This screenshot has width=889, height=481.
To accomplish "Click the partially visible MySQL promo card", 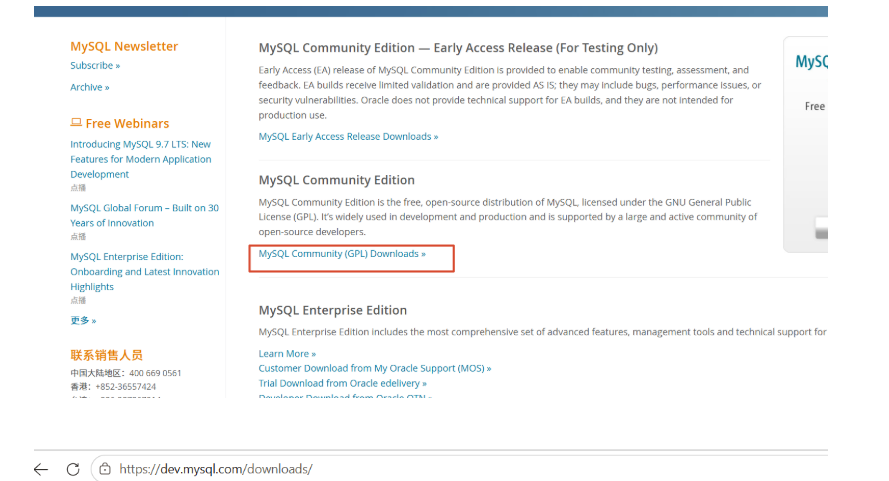I will 806,145.
